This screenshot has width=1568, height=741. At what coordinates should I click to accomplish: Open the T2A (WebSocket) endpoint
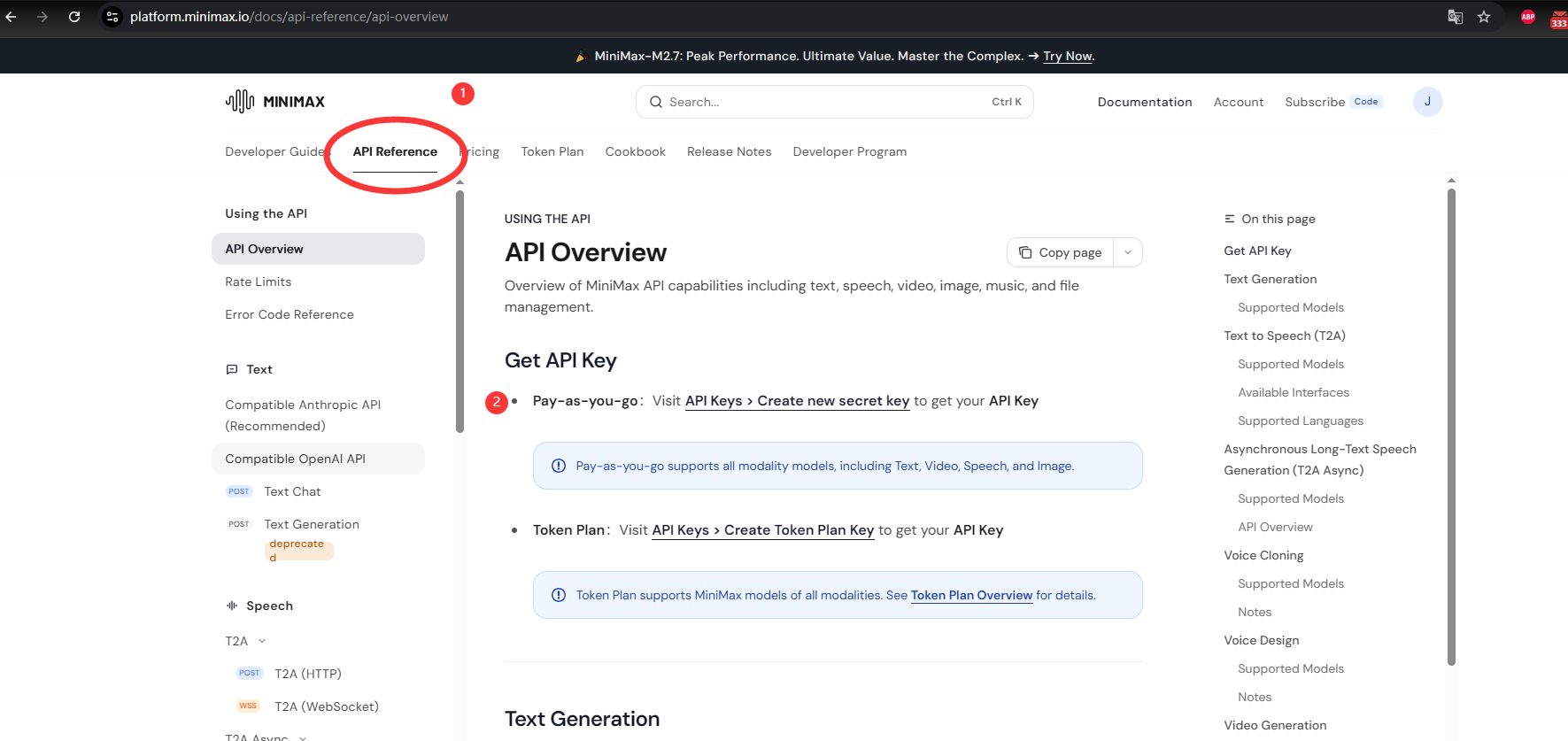(327, 706)
